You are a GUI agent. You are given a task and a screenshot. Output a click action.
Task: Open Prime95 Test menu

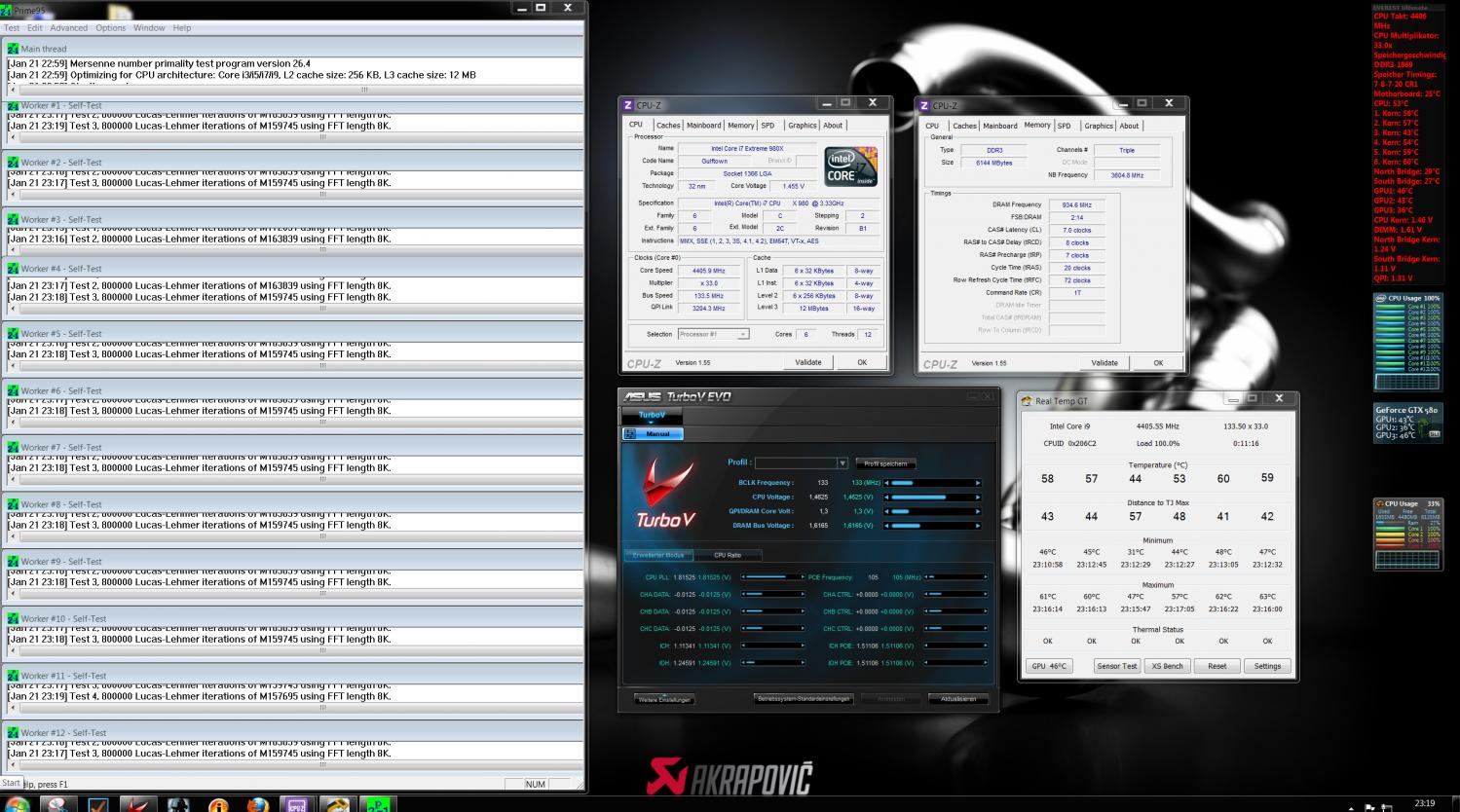(12, 28)
